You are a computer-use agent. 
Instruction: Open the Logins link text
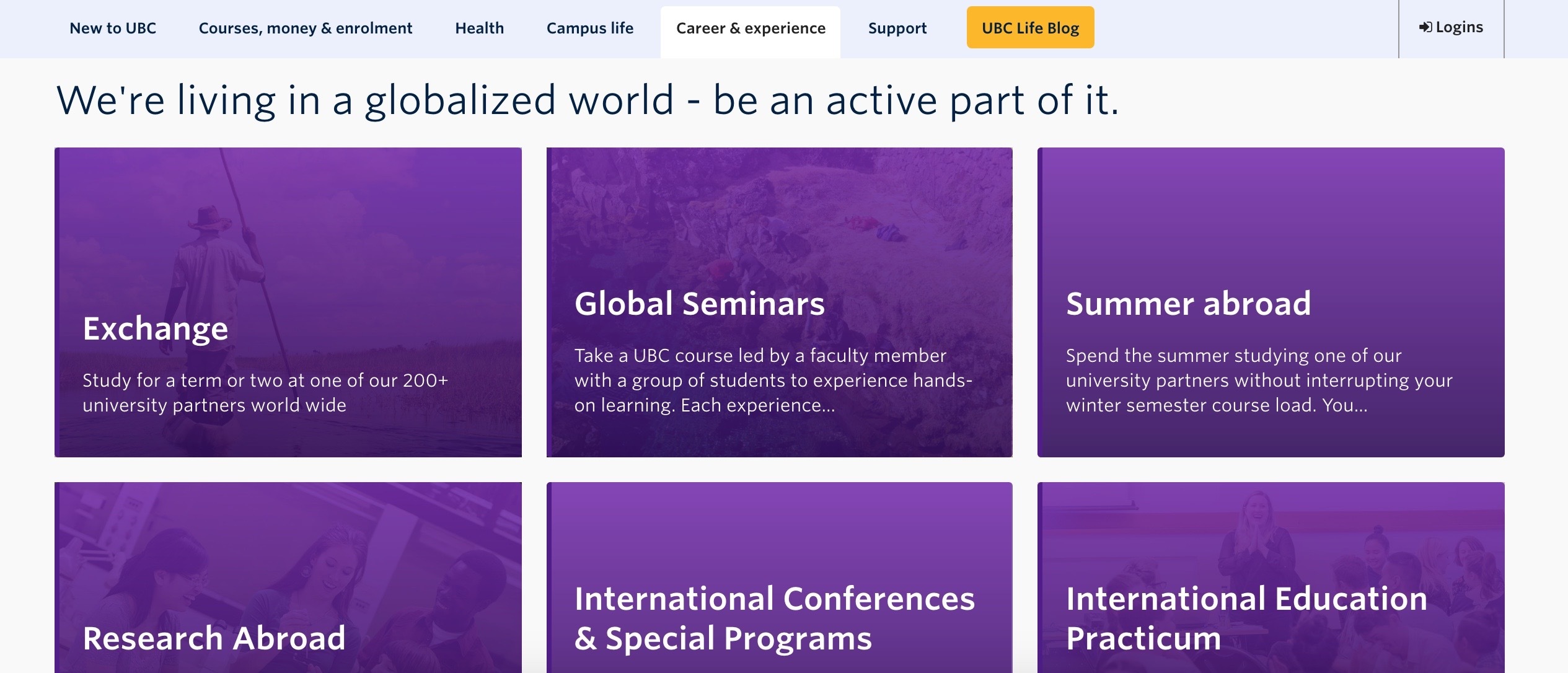click(x=1459, y=27)
